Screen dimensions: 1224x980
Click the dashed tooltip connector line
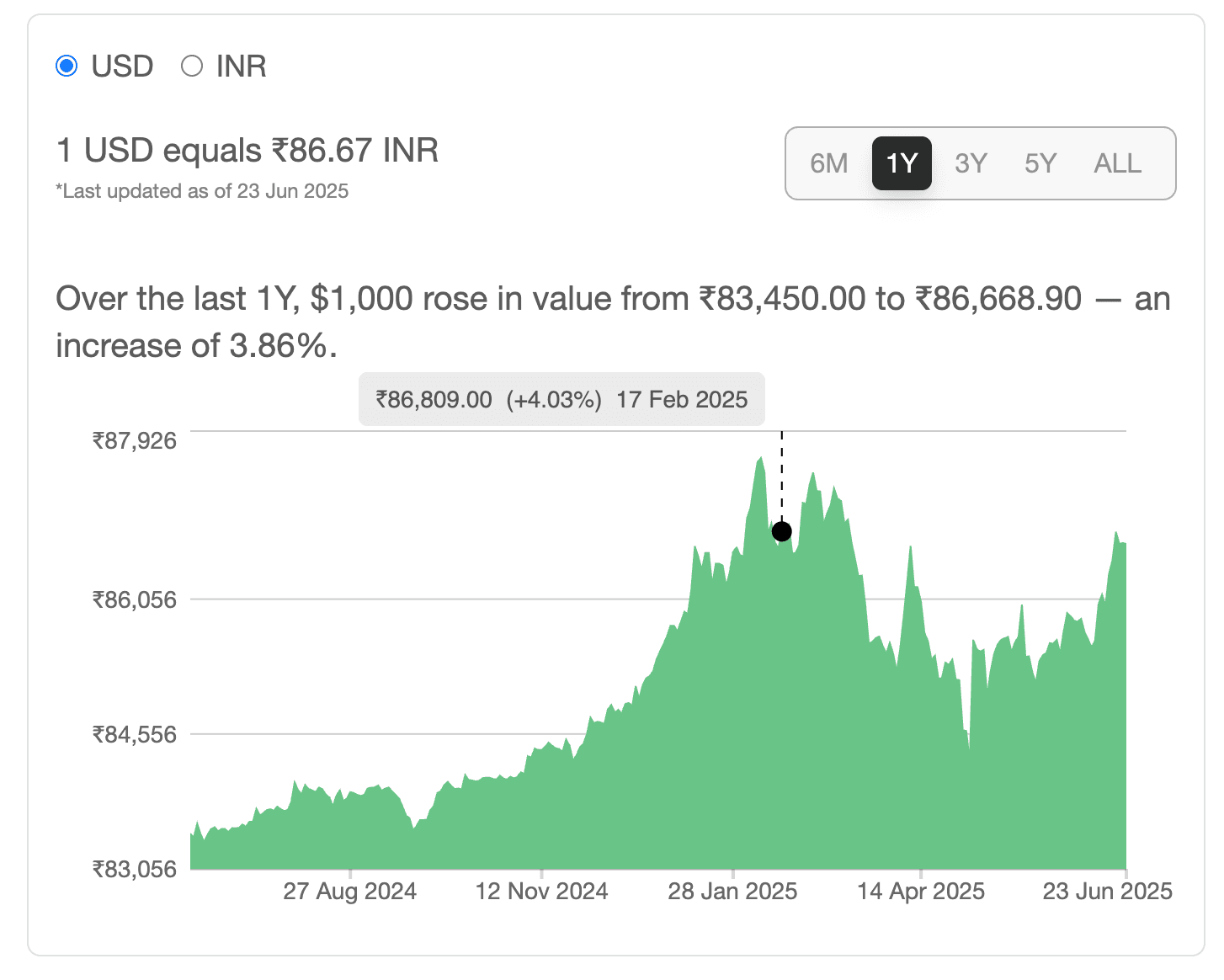pos(782,476)
